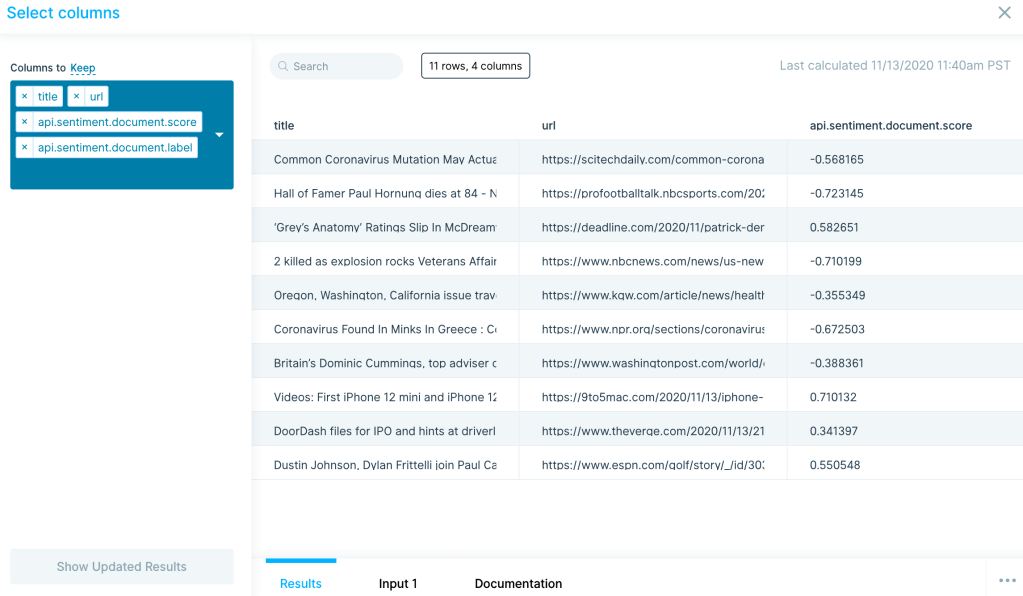The width and height of the screenshot is (1023, 596).
Task: Select the DoorDash files for IPO row
Action: coord(384,431)
